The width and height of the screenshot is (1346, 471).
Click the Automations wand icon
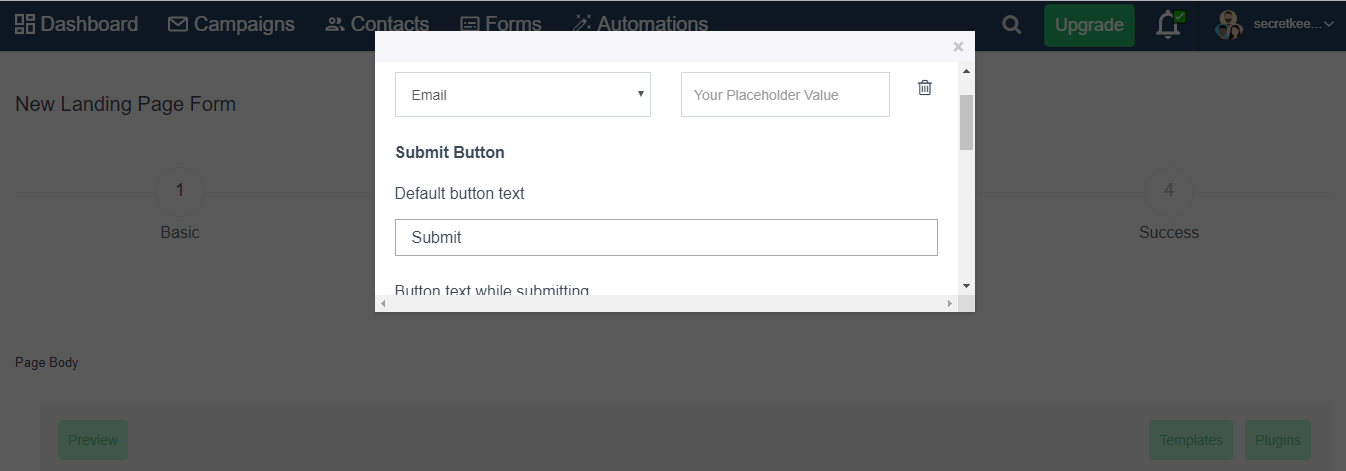[582, 24]
